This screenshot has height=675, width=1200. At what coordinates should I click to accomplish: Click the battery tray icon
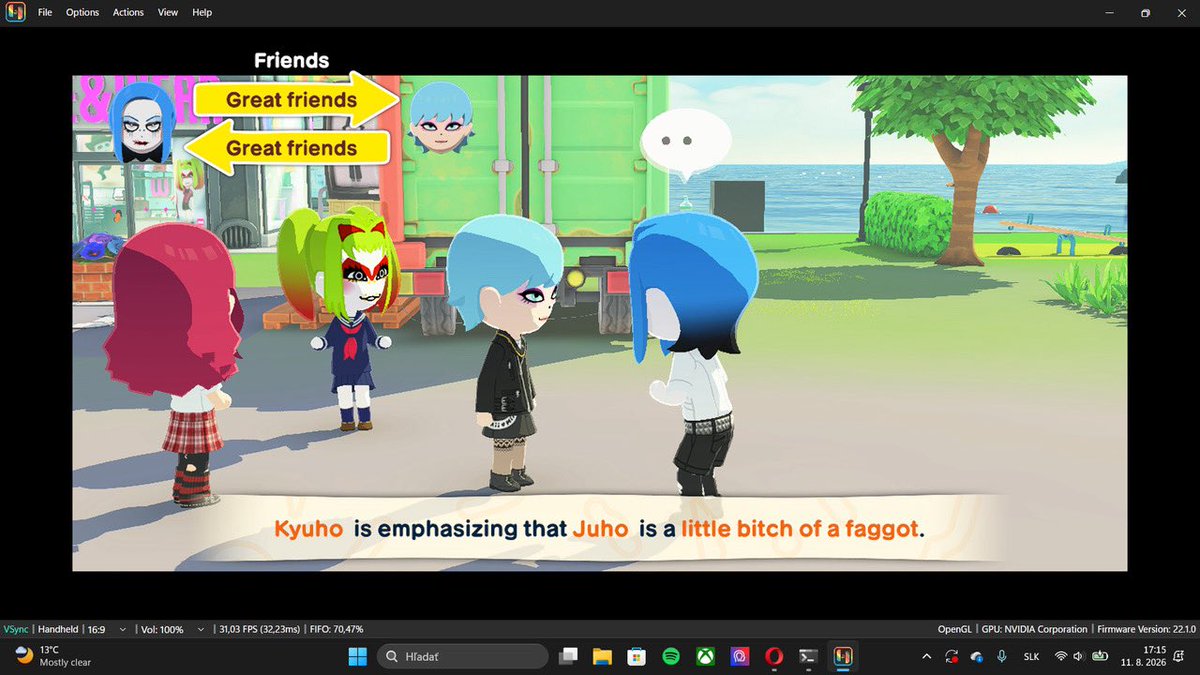click(x=1100, y=656)
